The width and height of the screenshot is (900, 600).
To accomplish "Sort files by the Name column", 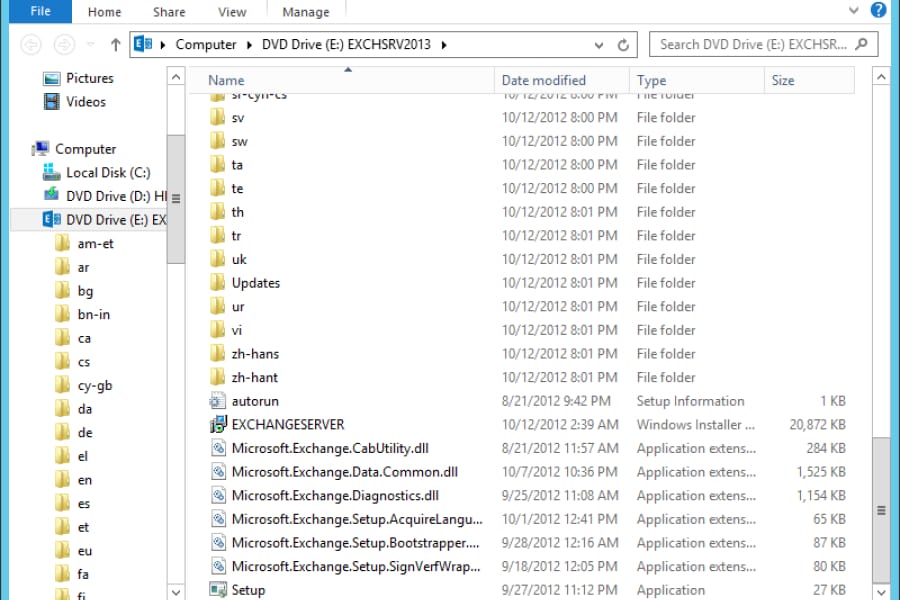I will (342, 80).
